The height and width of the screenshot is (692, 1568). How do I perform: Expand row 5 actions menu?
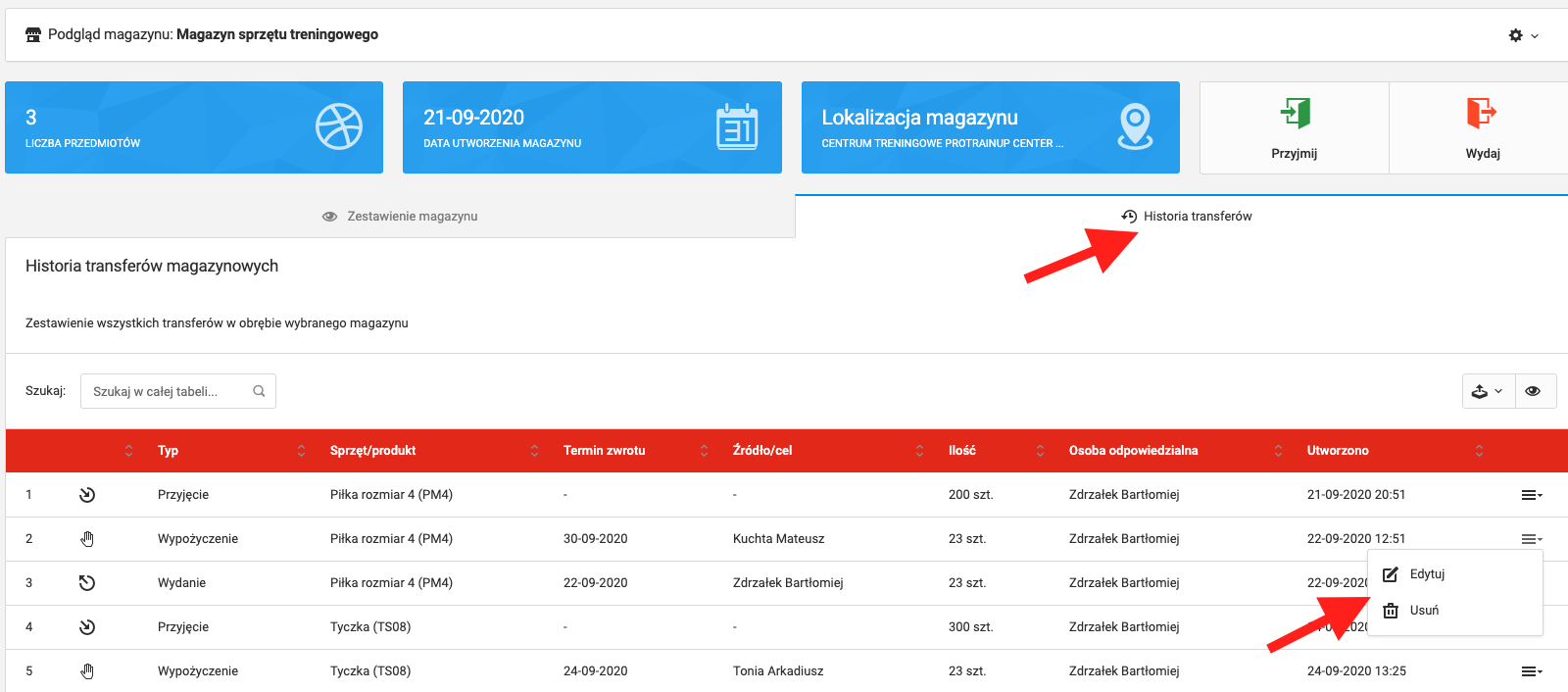click(1531, 671)
